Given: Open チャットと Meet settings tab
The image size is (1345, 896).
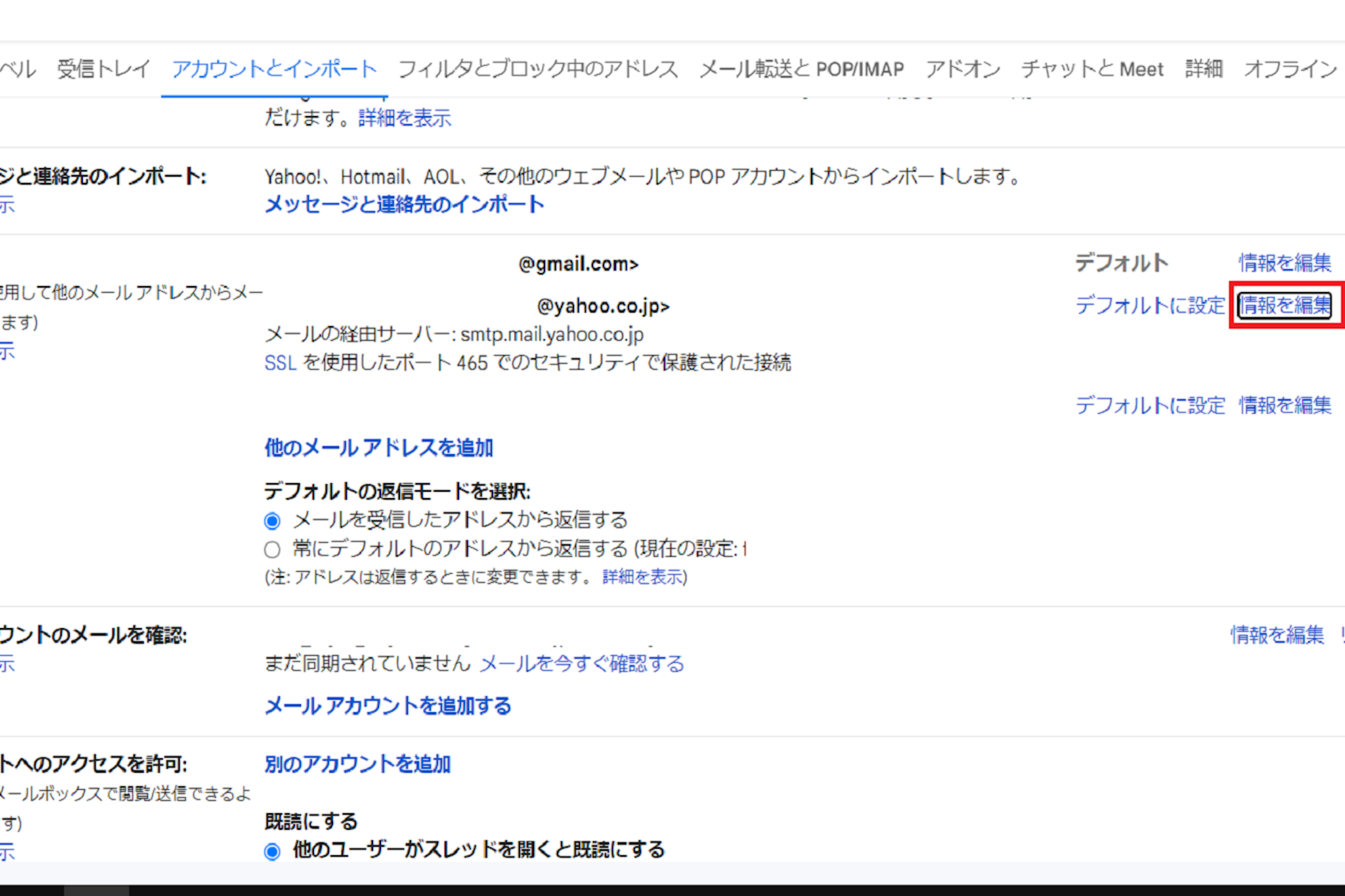Looking at the screenshot, I should tap(1091, 69).
